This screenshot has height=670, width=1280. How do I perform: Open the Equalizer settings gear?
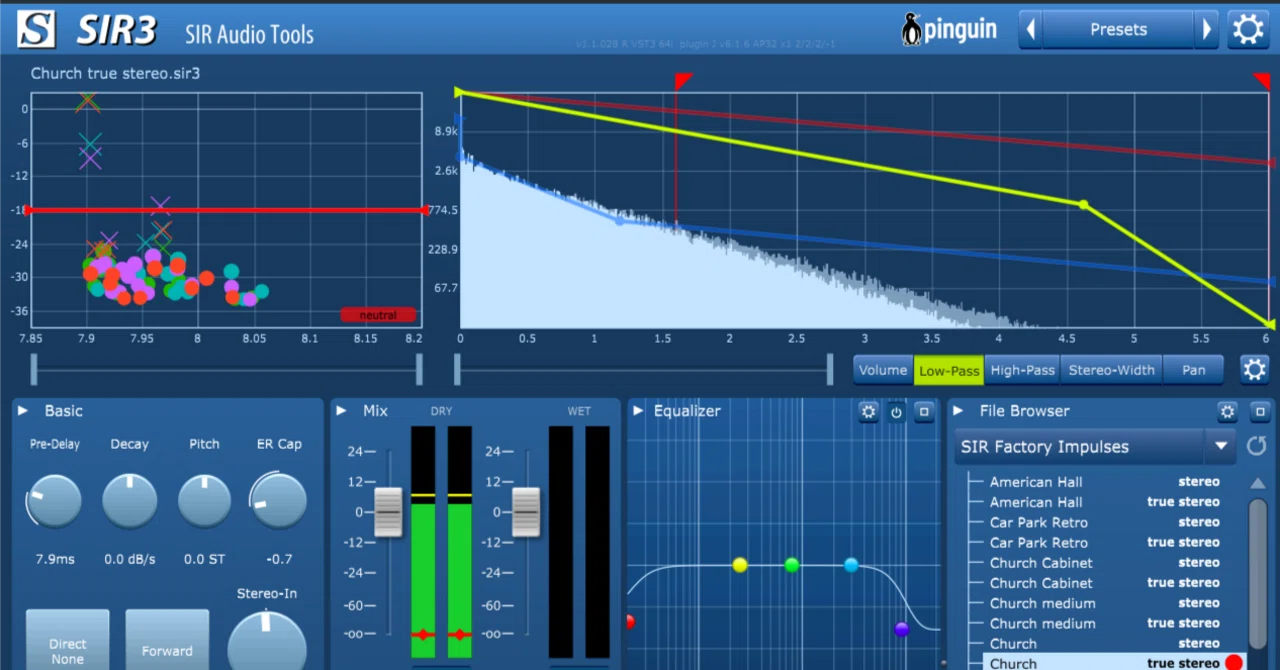coord(869,411)
